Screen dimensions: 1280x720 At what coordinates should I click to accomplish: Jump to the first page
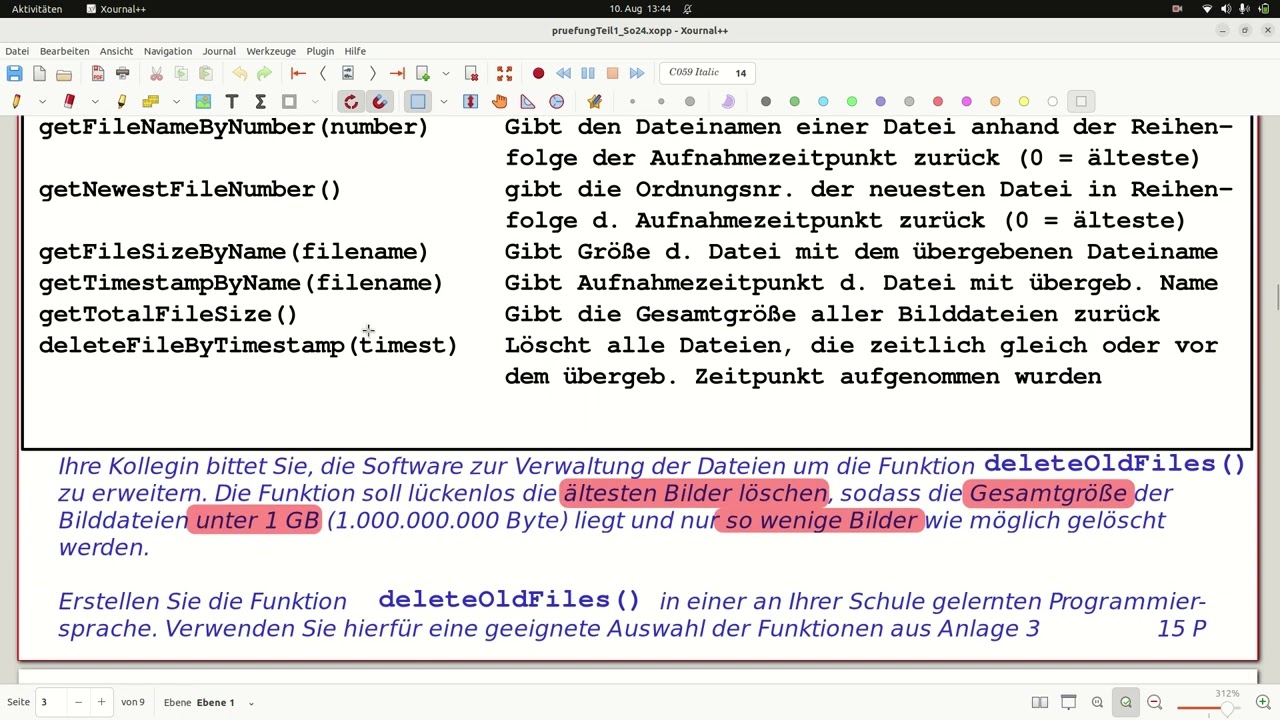pos(298,73)
